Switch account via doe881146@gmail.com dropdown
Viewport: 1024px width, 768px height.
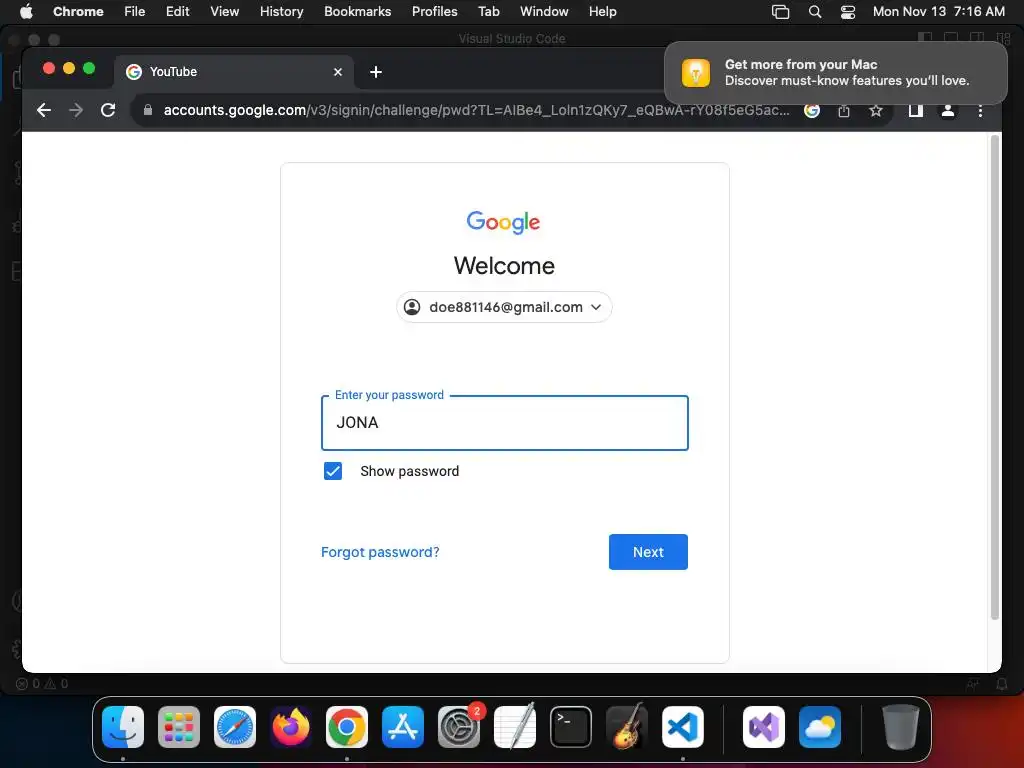504,307
